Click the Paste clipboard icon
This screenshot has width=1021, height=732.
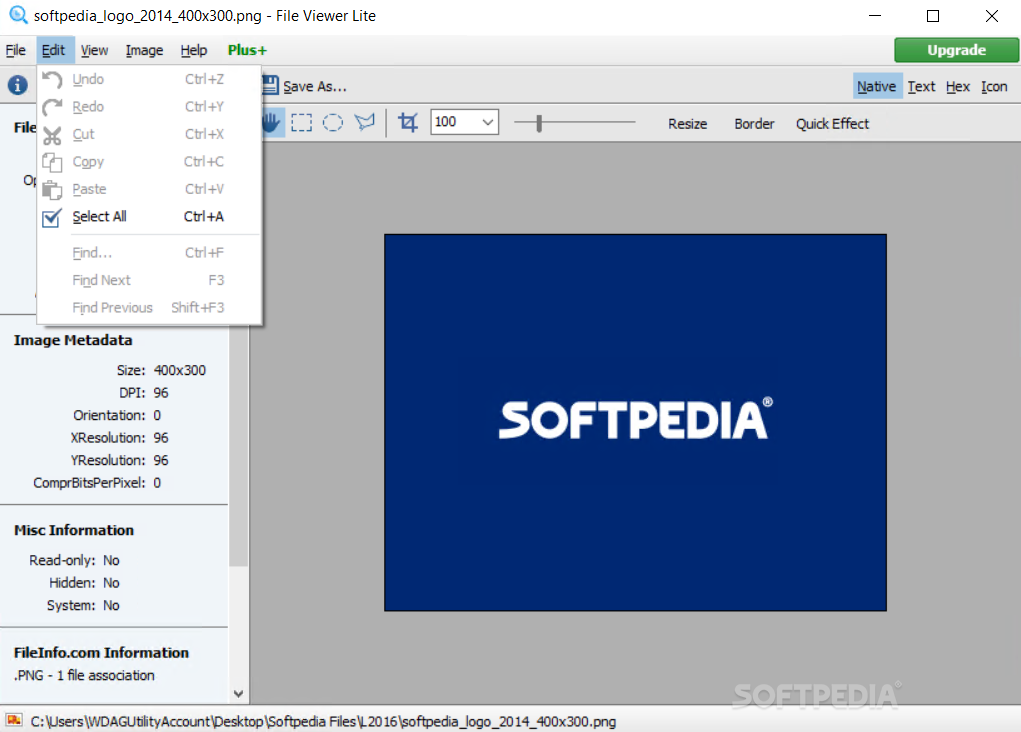52,190
